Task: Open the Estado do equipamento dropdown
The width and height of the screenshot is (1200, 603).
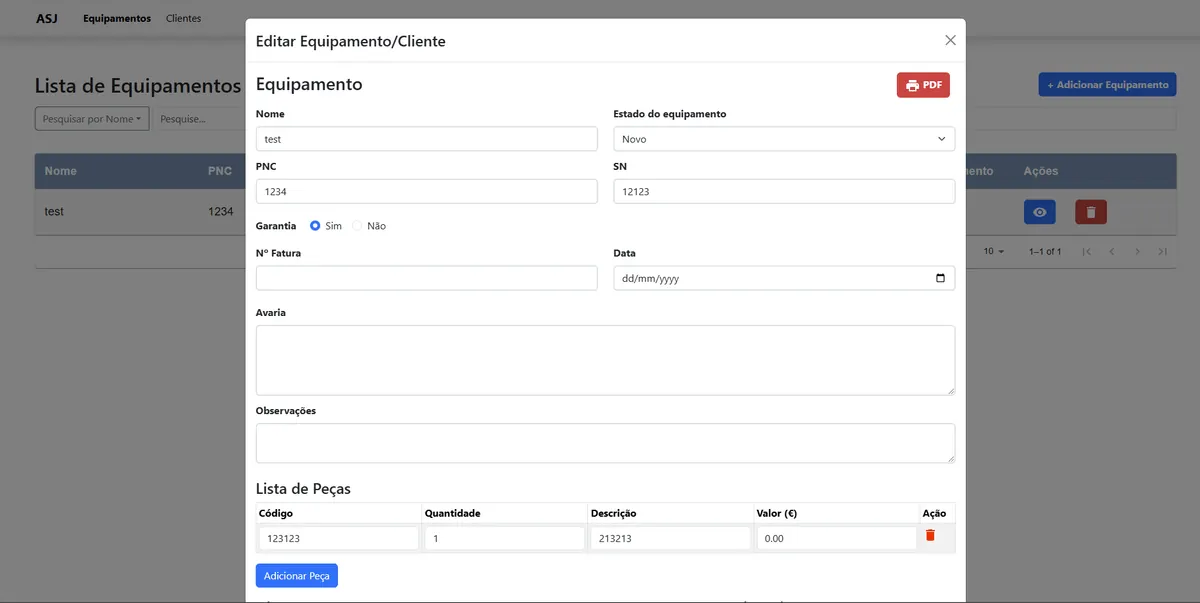Action: (784, 139)
